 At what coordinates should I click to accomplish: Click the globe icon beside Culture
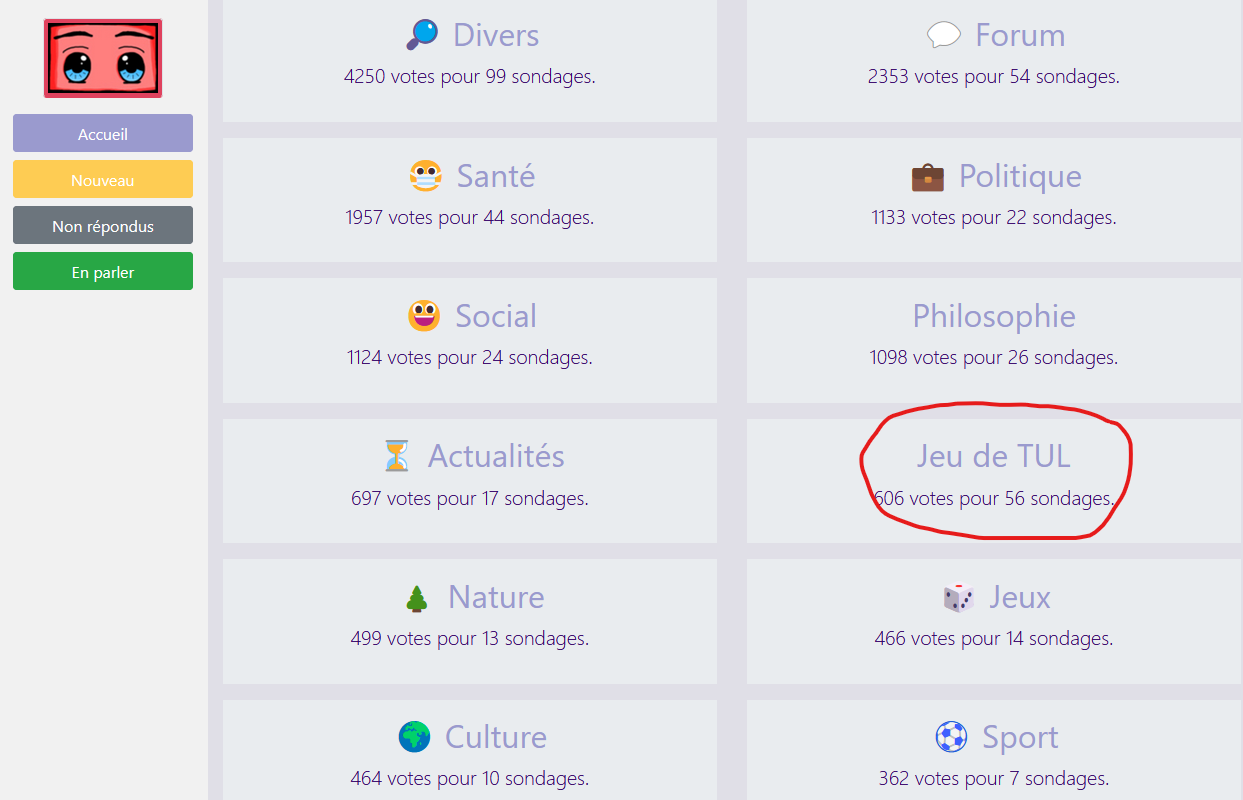coord(414,738)
